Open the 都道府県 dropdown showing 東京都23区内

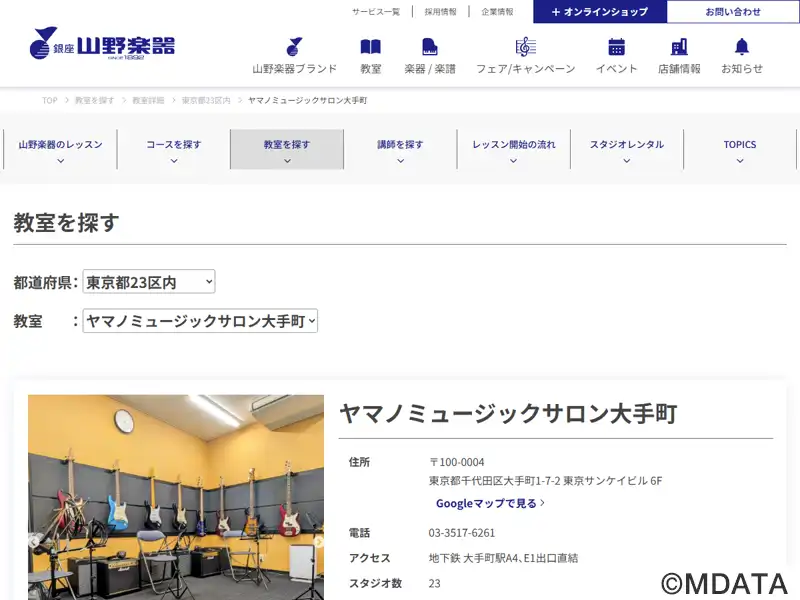(x=149, y=282)
